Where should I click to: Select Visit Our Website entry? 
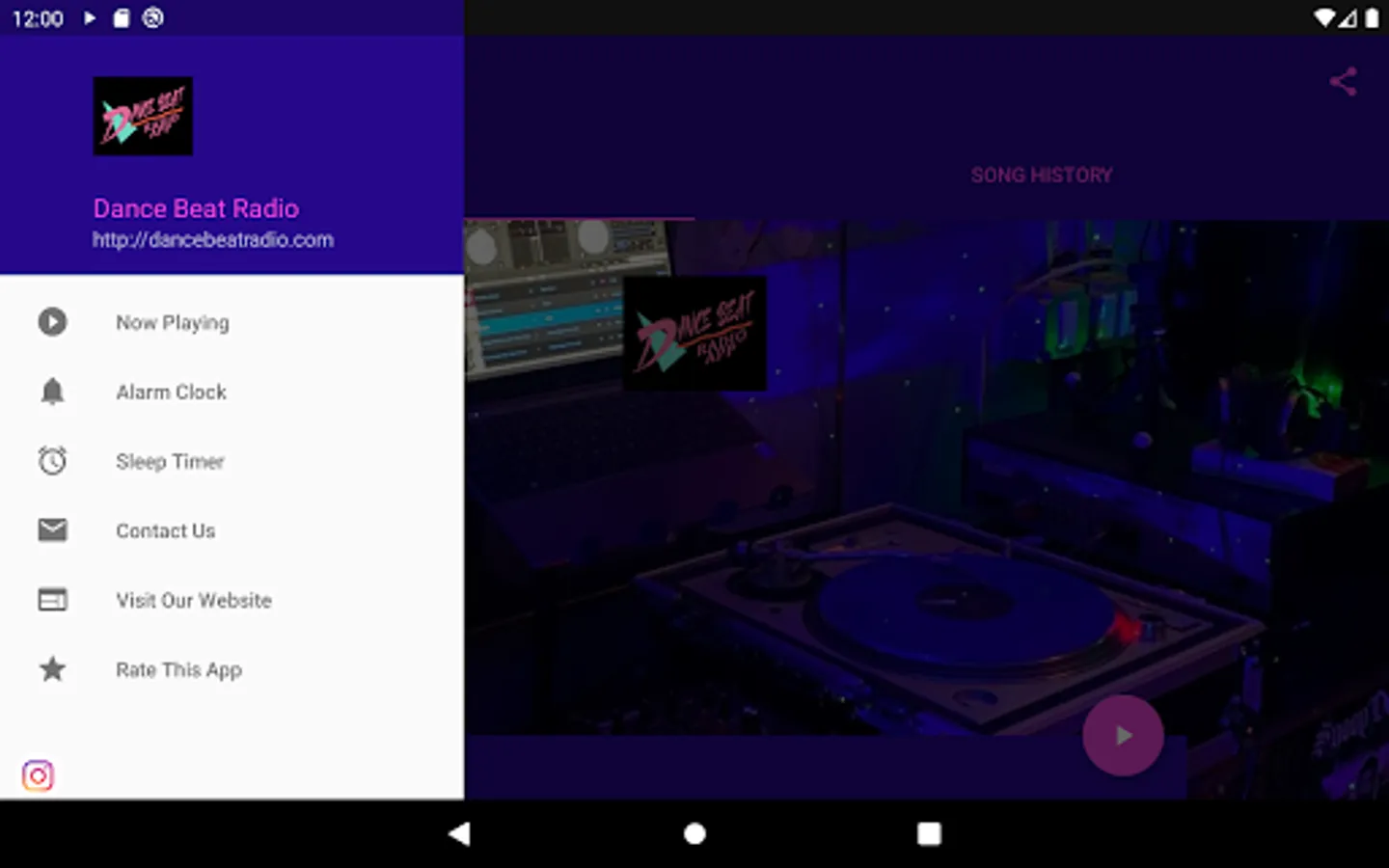click(x=231, y=600)
